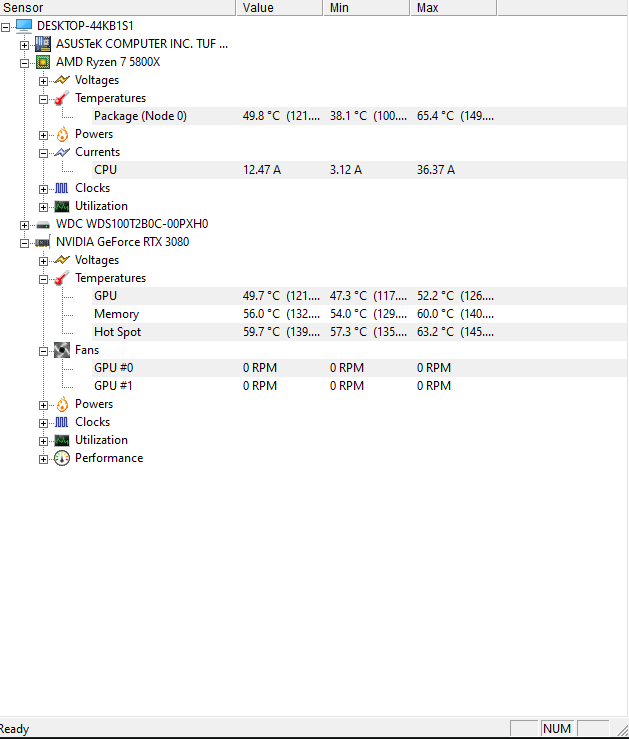Collapse Temperatures node under AMD Ryzen
This screenshot has width=629, height=739.
pyautogui.click(x=43, y=99)
